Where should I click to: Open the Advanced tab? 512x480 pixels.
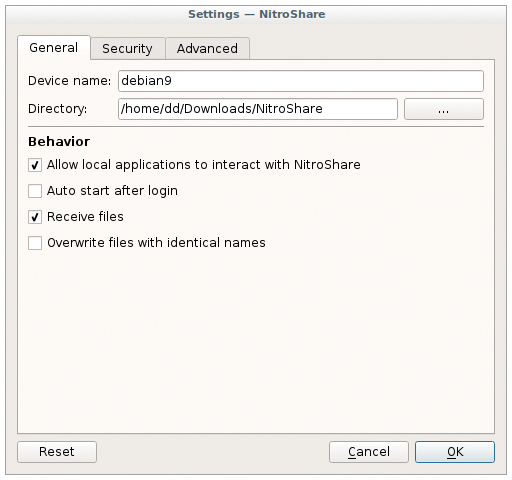pyautogui.click(x=207, y=49)
